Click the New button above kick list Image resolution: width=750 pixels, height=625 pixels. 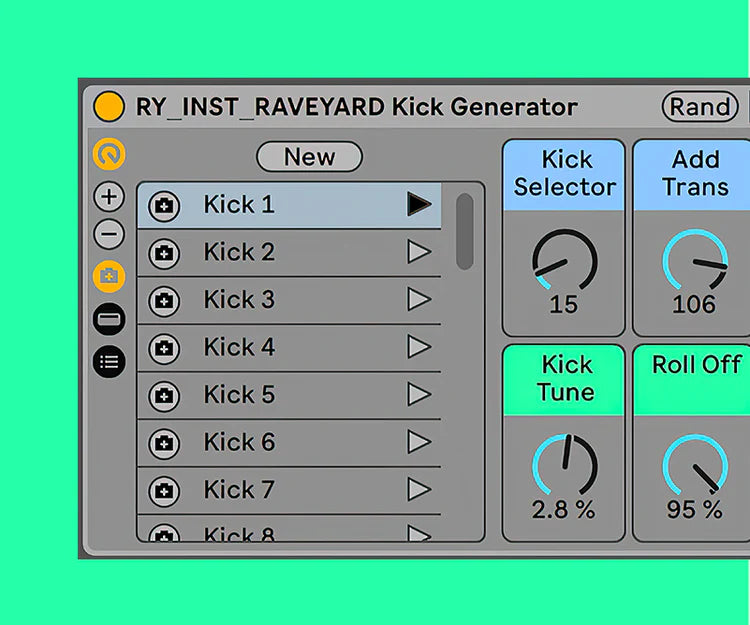309,156
